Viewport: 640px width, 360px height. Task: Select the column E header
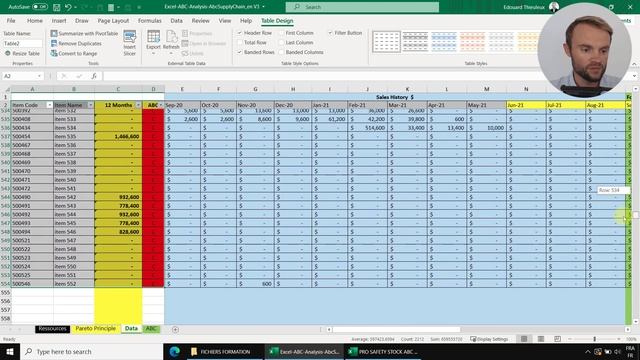pos(182,89)
